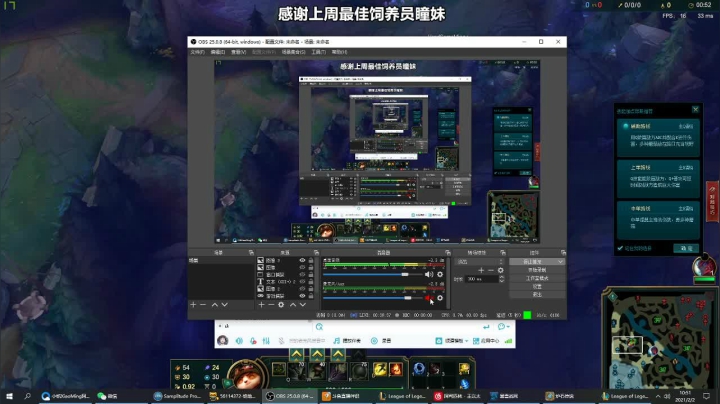The width and height of the screenshot is (720, 404).
Task: Click the 工作室模式 studio mode button
Action: [537, 278]
